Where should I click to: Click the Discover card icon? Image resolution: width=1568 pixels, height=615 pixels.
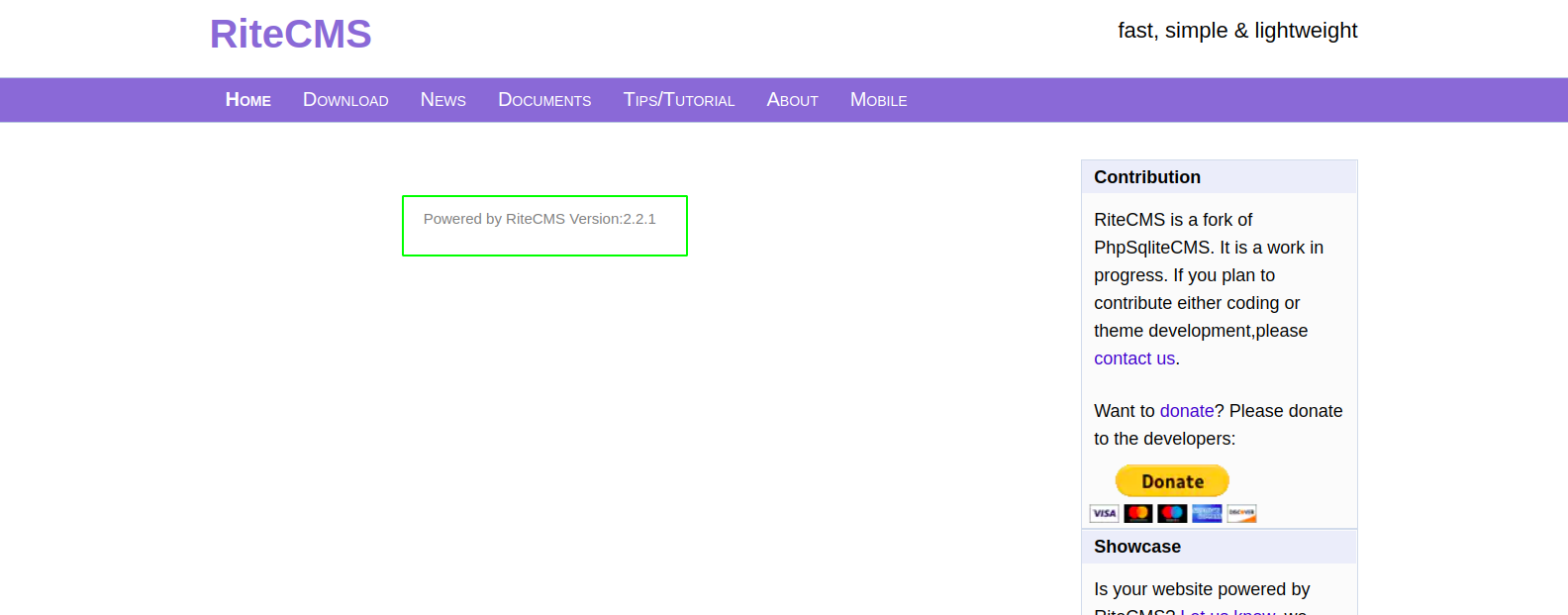click(x=1241, y=513)
